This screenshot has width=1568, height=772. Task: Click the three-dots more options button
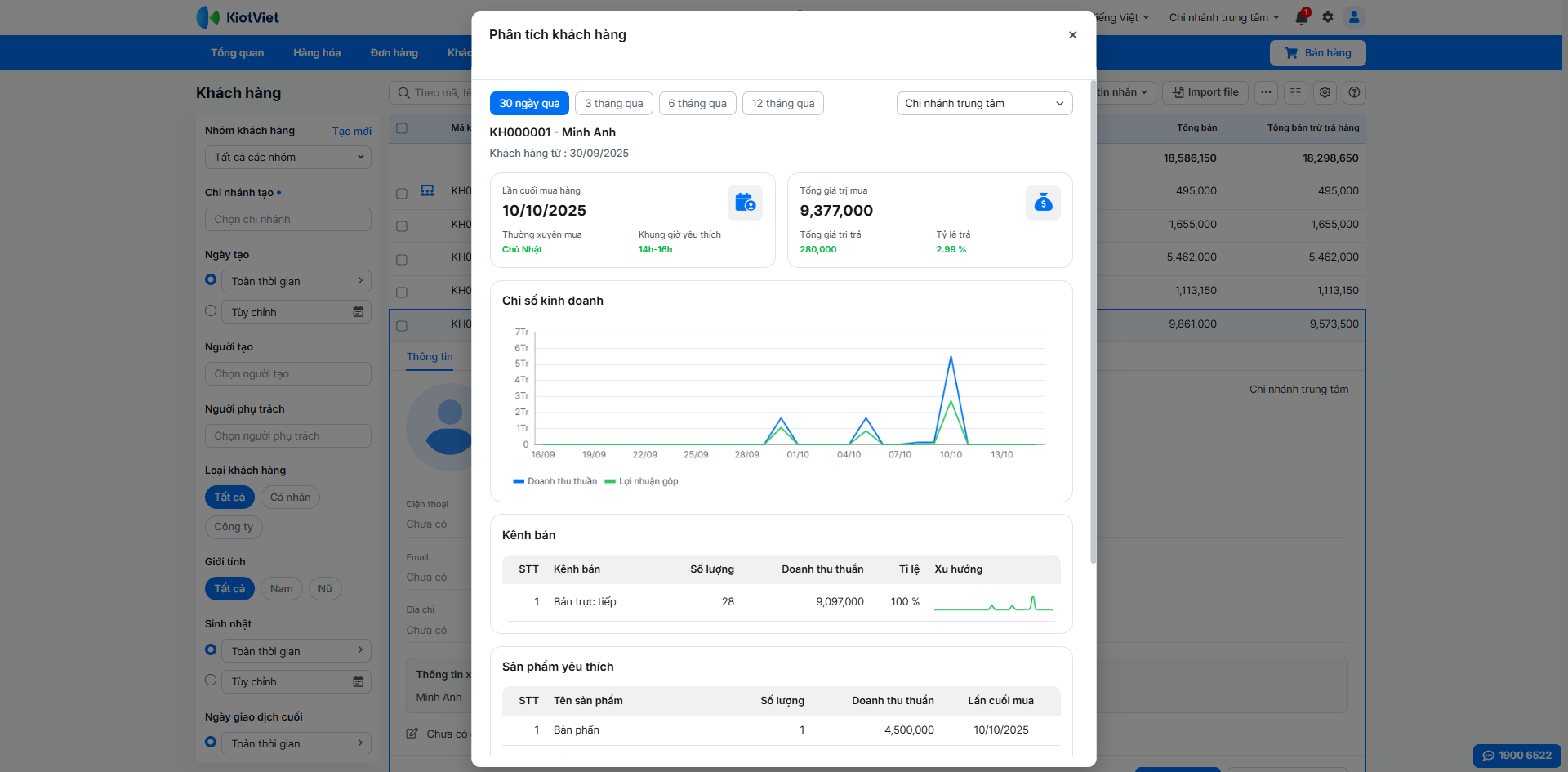(1266, 92)
